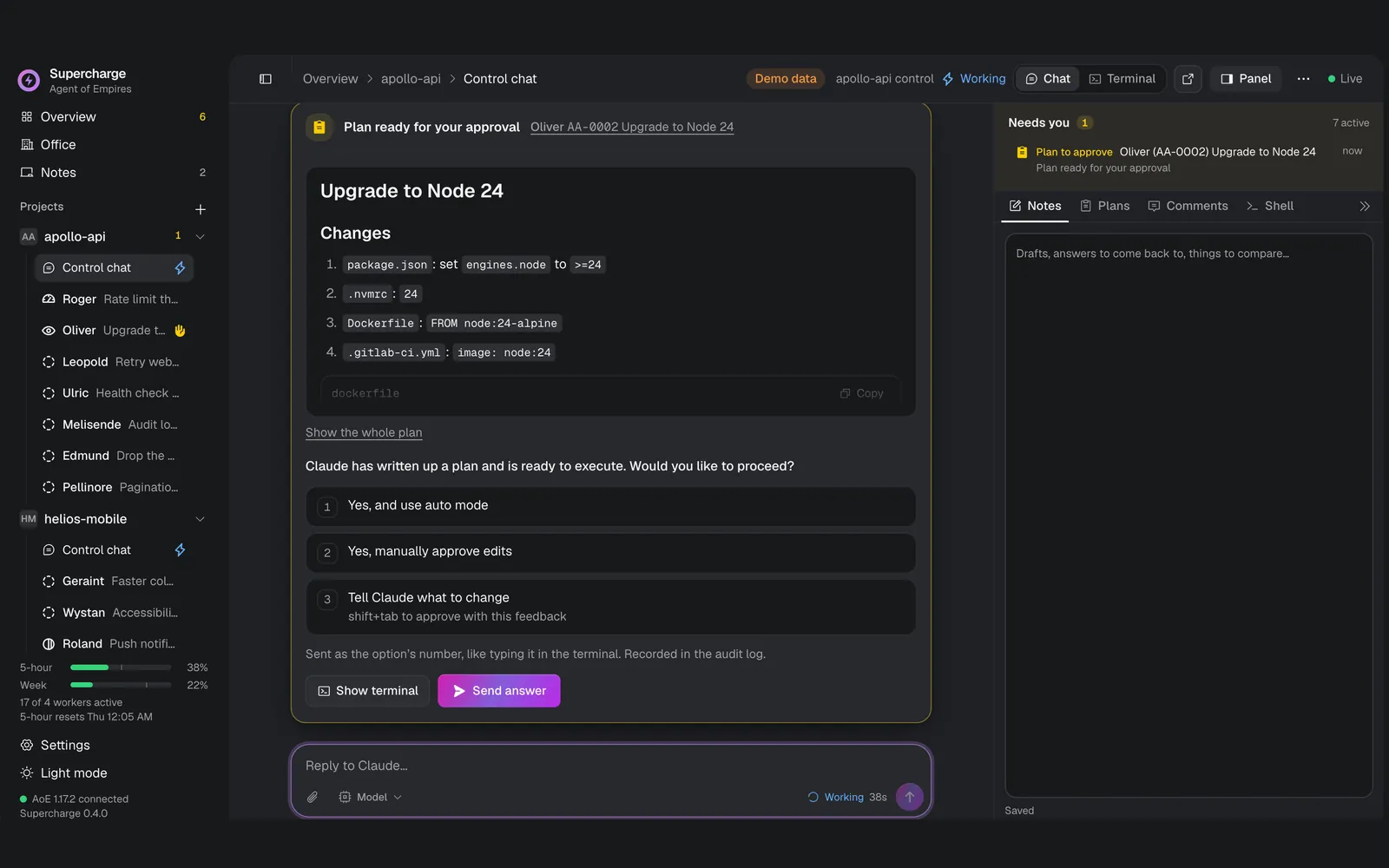Viewport: 1389px width, 868px height.
Task: Open the Notes tab in right panel
Action: click(x=1035, y=207)
